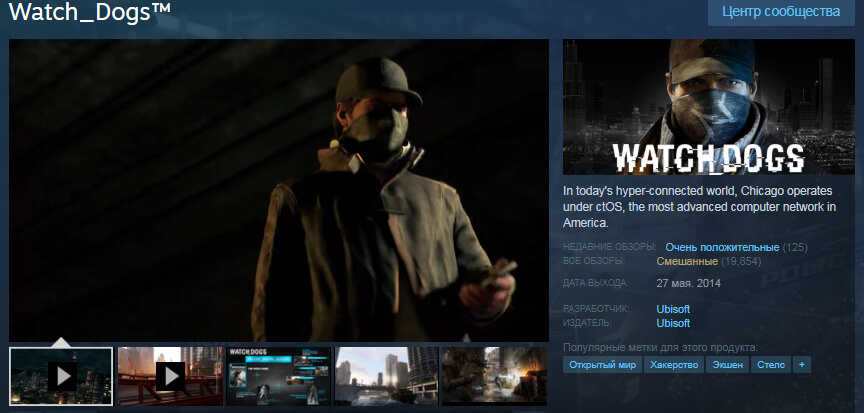Click the Стелс tag
Image resolution: width=864 pixels, height=413 pixels.
[771, 365]
